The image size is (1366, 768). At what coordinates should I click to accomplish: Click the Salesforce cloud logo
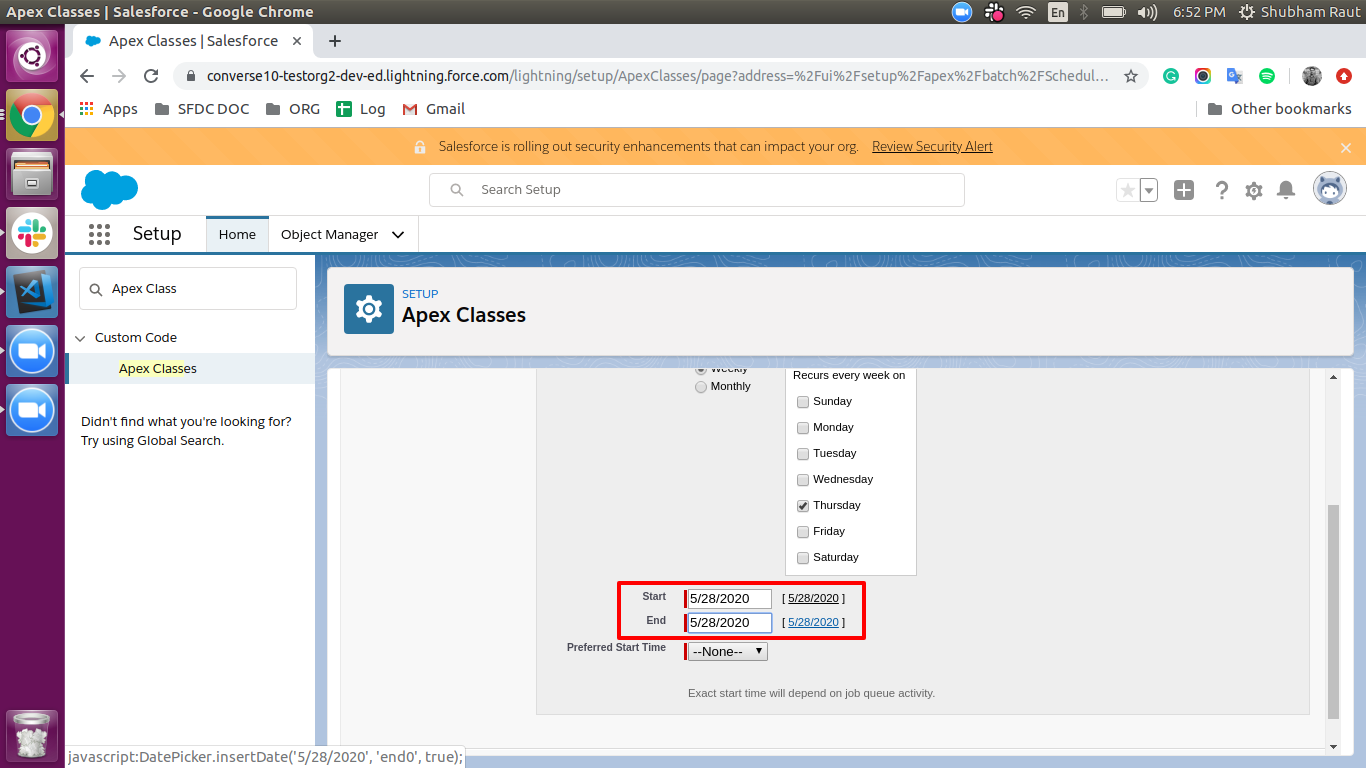coord(110,189)
